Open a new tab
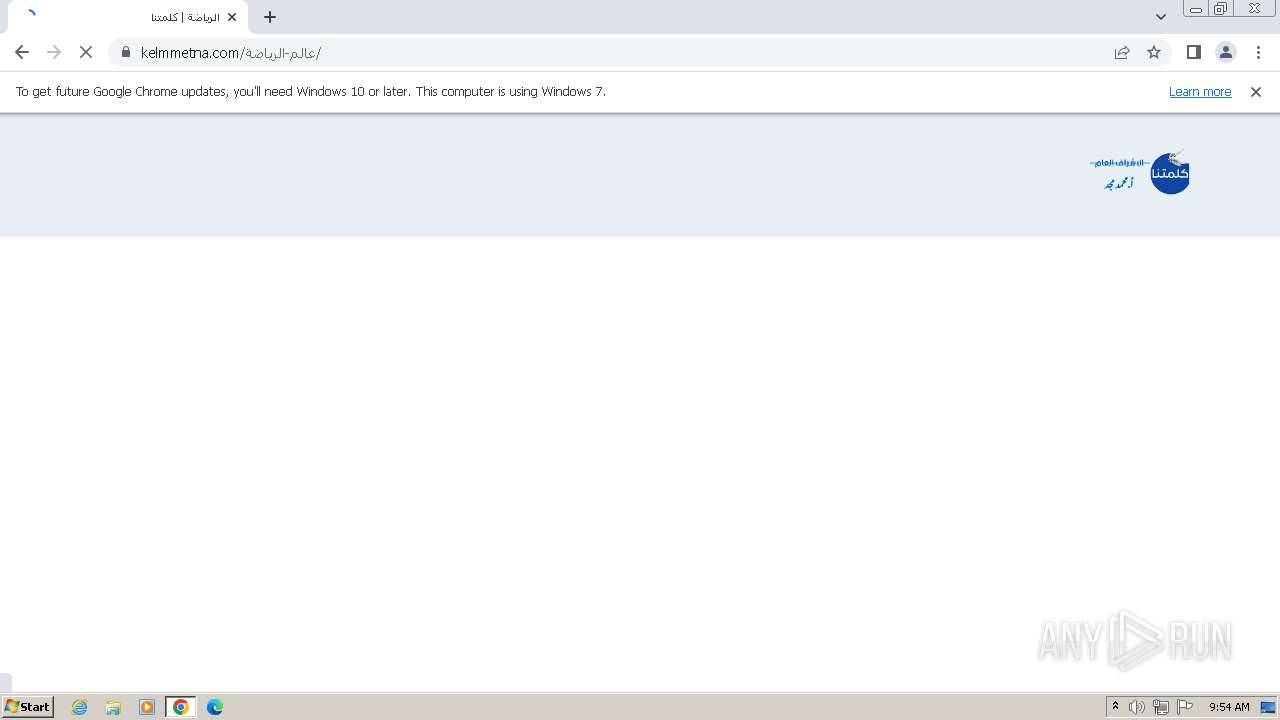The height and width of the screenshot is (720, 1280). point(270,17)
